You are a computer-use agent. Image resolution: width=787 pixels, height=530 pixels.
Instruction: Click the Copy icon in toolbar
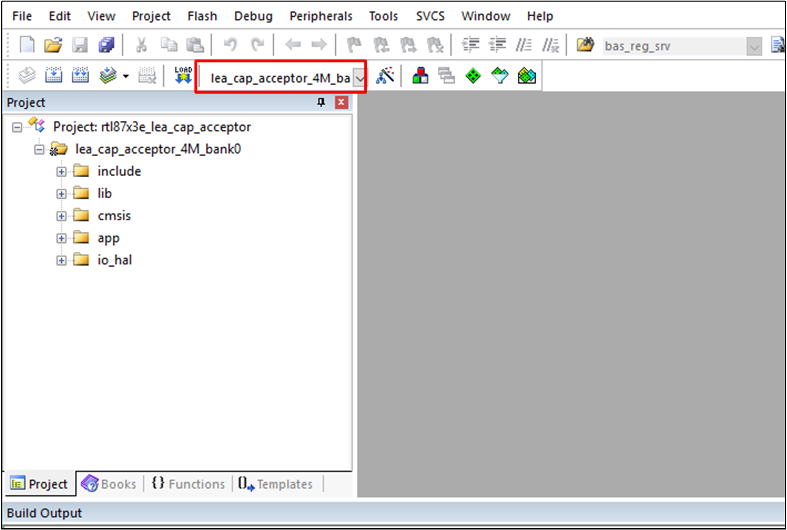click(x=169, y=45)
